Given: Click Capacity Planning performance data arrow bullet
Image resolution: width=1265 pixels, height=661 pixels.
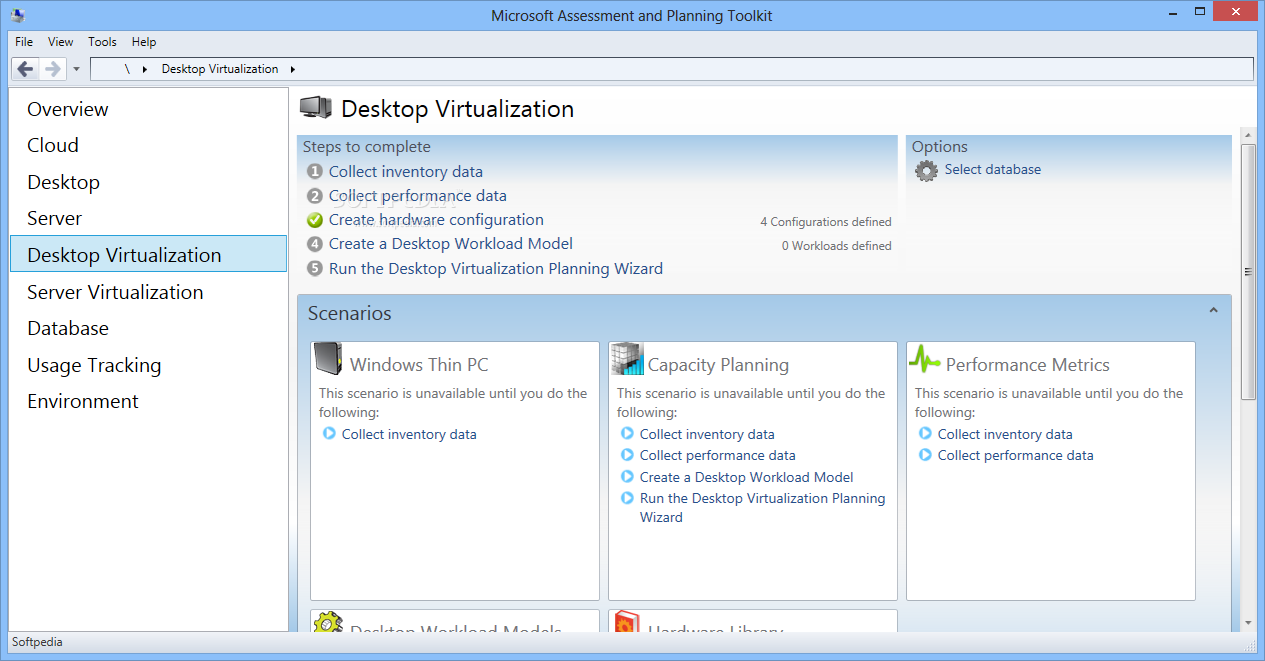Looking at the screenshot, I should coord(627,455).
